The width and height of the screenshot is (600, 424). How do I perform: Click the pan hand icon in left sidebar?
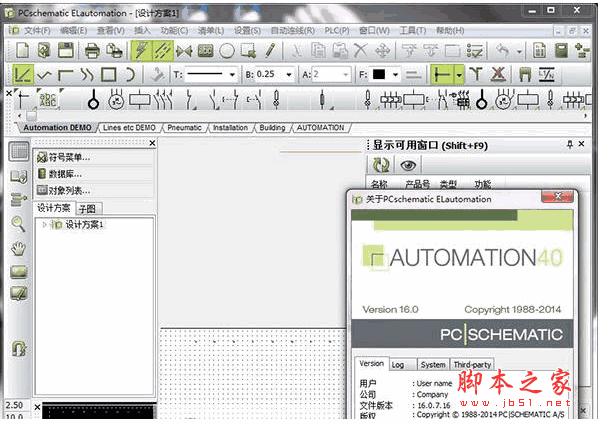tap(18, 249)
